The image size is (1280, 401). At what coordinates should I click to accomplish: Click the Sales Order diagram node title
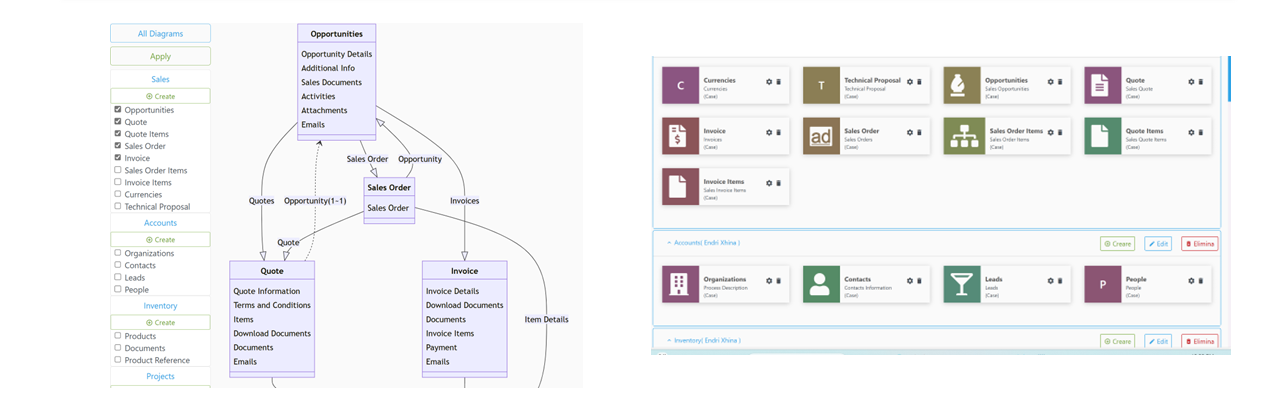(x=388, y=187)
